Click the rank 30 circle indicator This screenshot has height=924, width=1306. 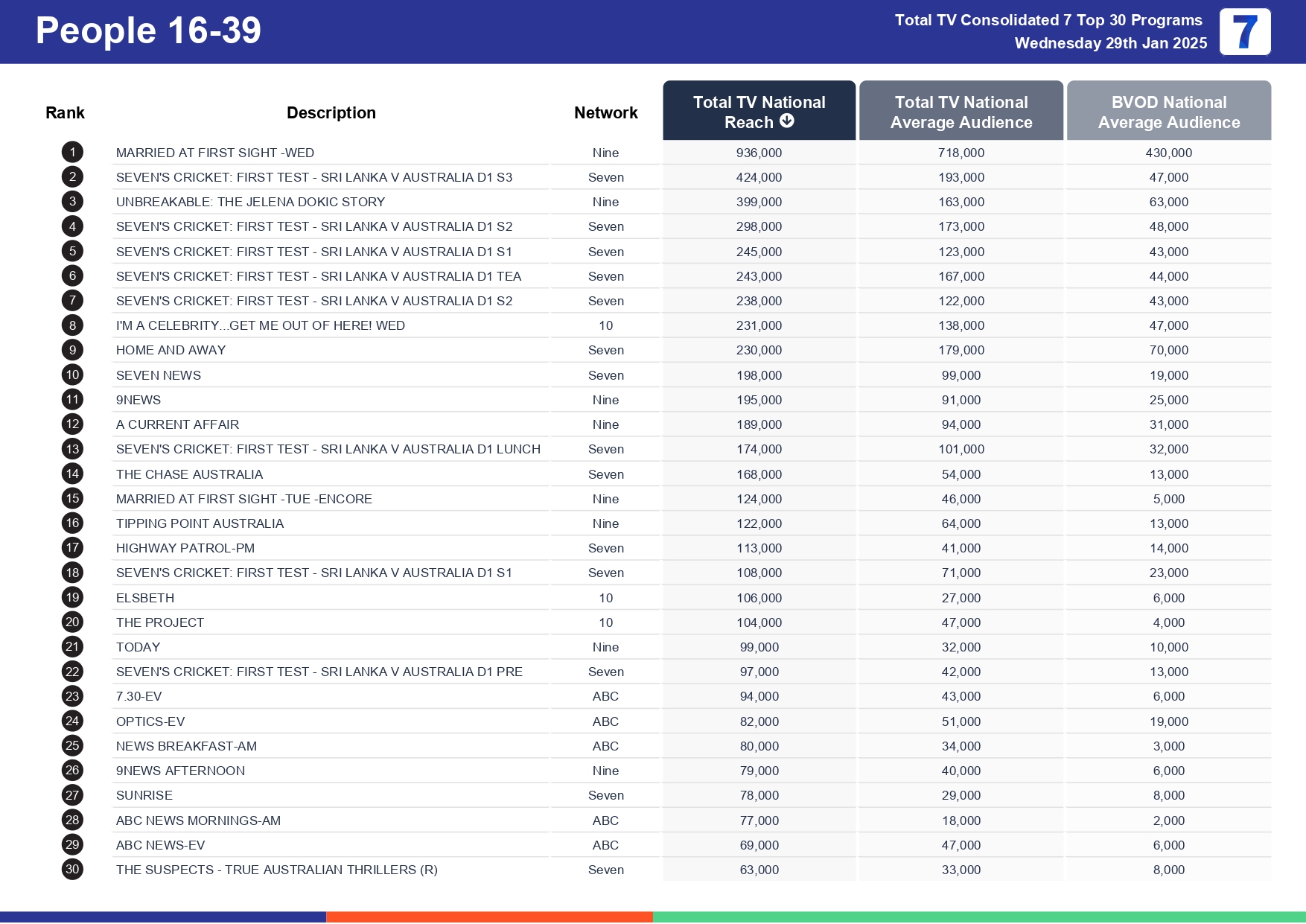[71, 869]
